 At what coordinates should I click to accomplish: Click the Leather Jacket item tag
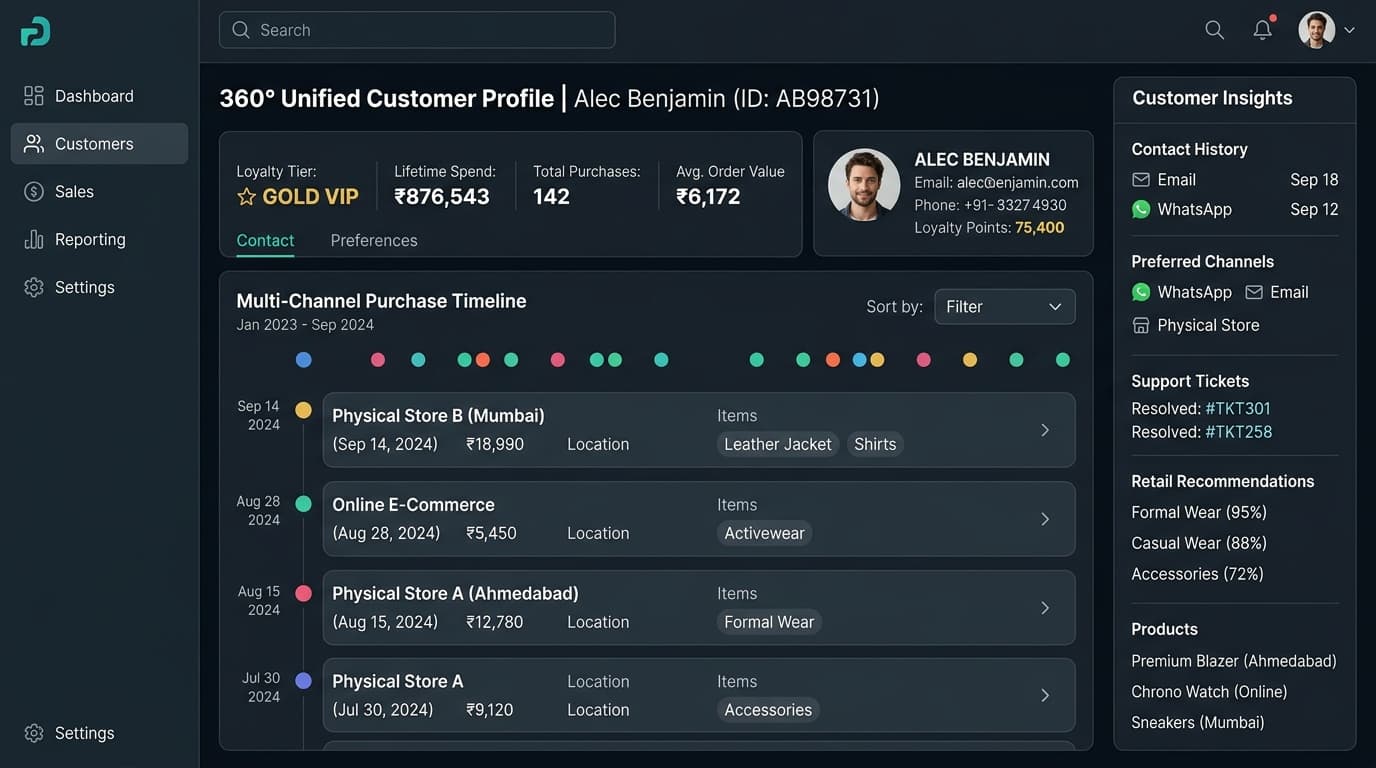[778, 444]
